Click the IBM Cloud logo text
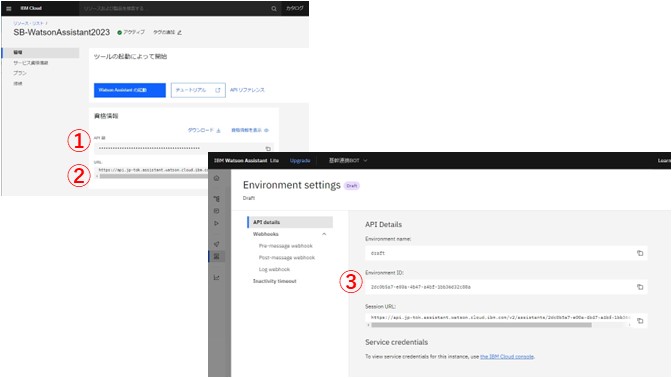Viewport: 672px width, 378px height. click(x=31, y=8)
